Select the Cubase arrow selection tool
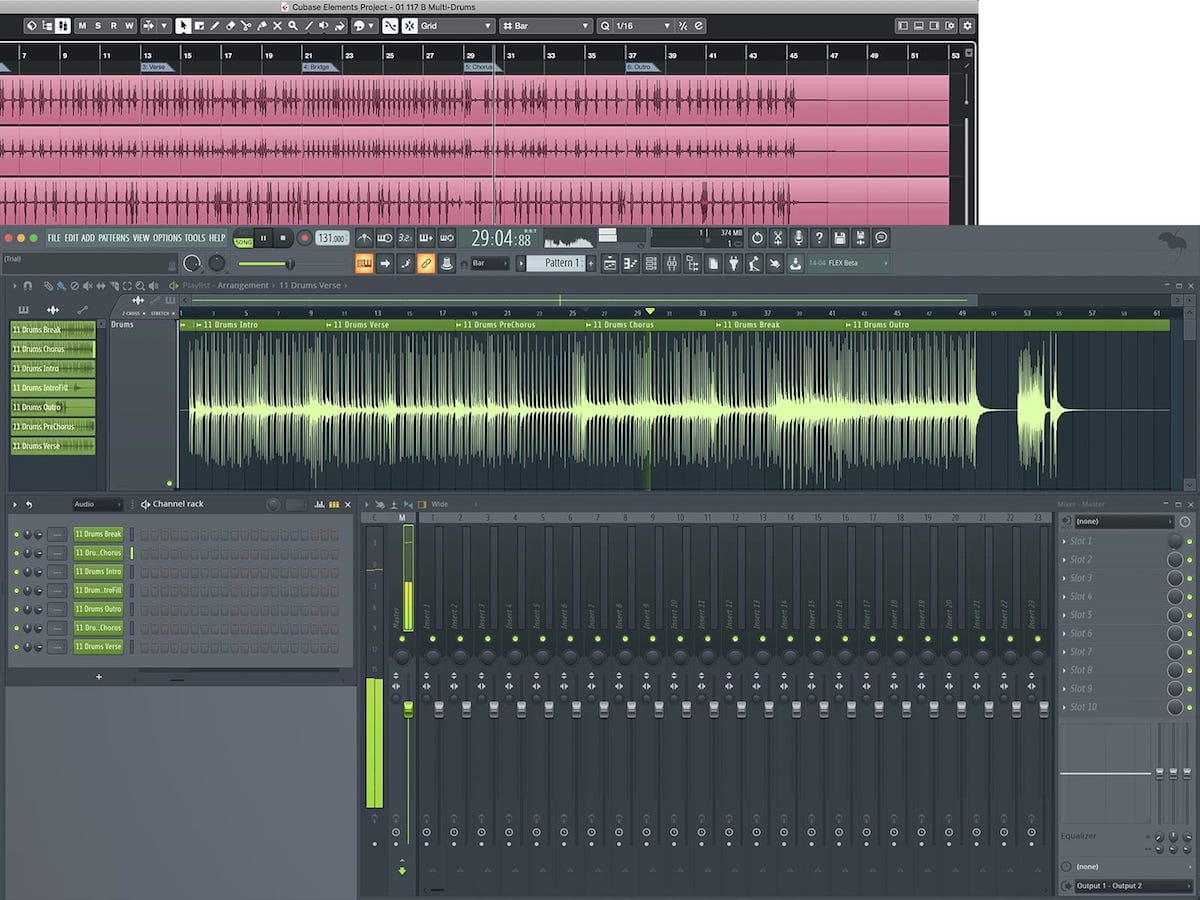This screenshot has width=1200, height=900. [184, 25]
